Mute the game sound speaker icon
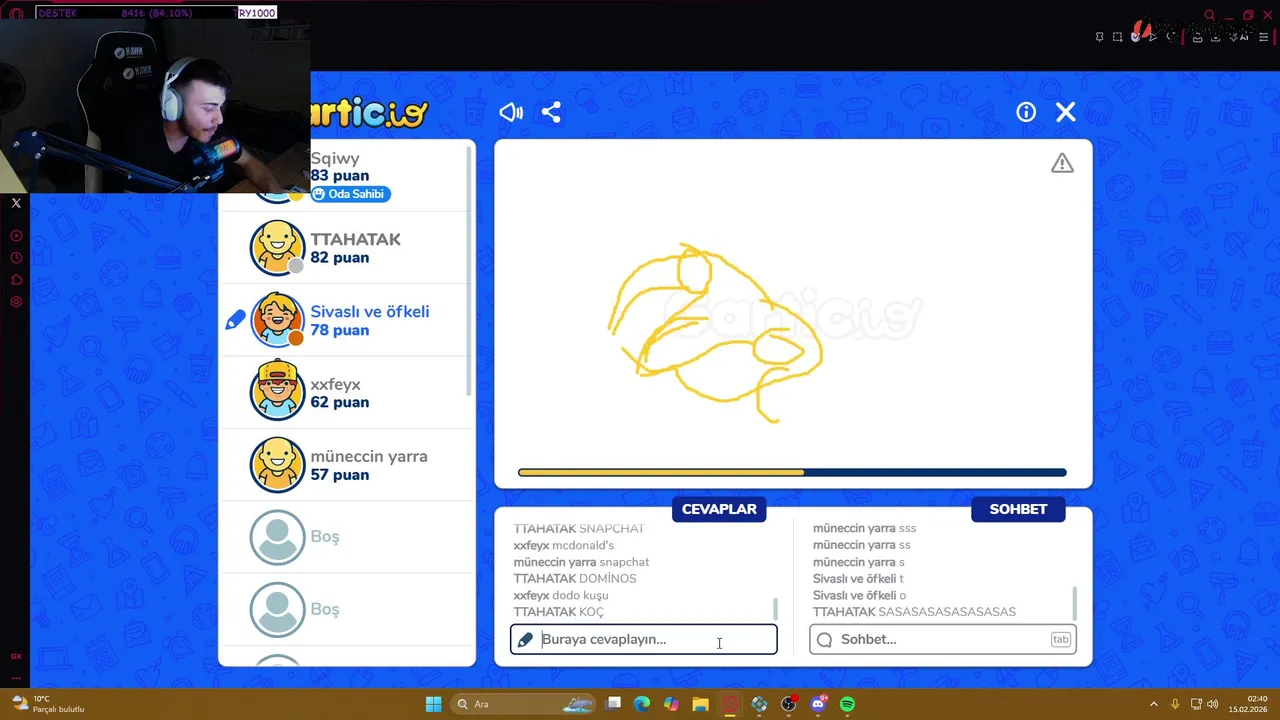 pyautogui.click(x=511, y=112)
